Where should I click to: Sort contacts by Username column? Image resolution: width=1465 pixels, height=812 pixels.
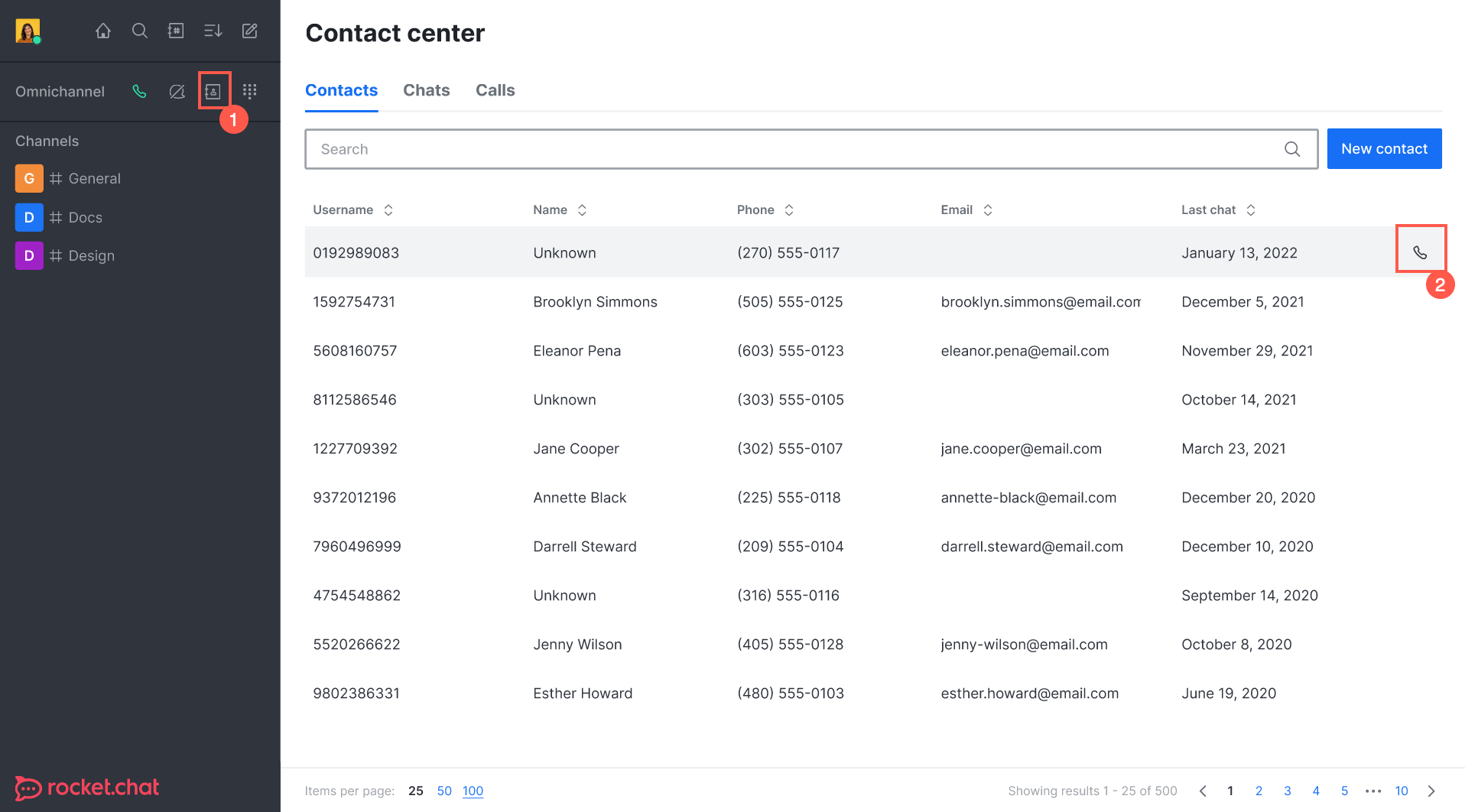pos(352,209)
